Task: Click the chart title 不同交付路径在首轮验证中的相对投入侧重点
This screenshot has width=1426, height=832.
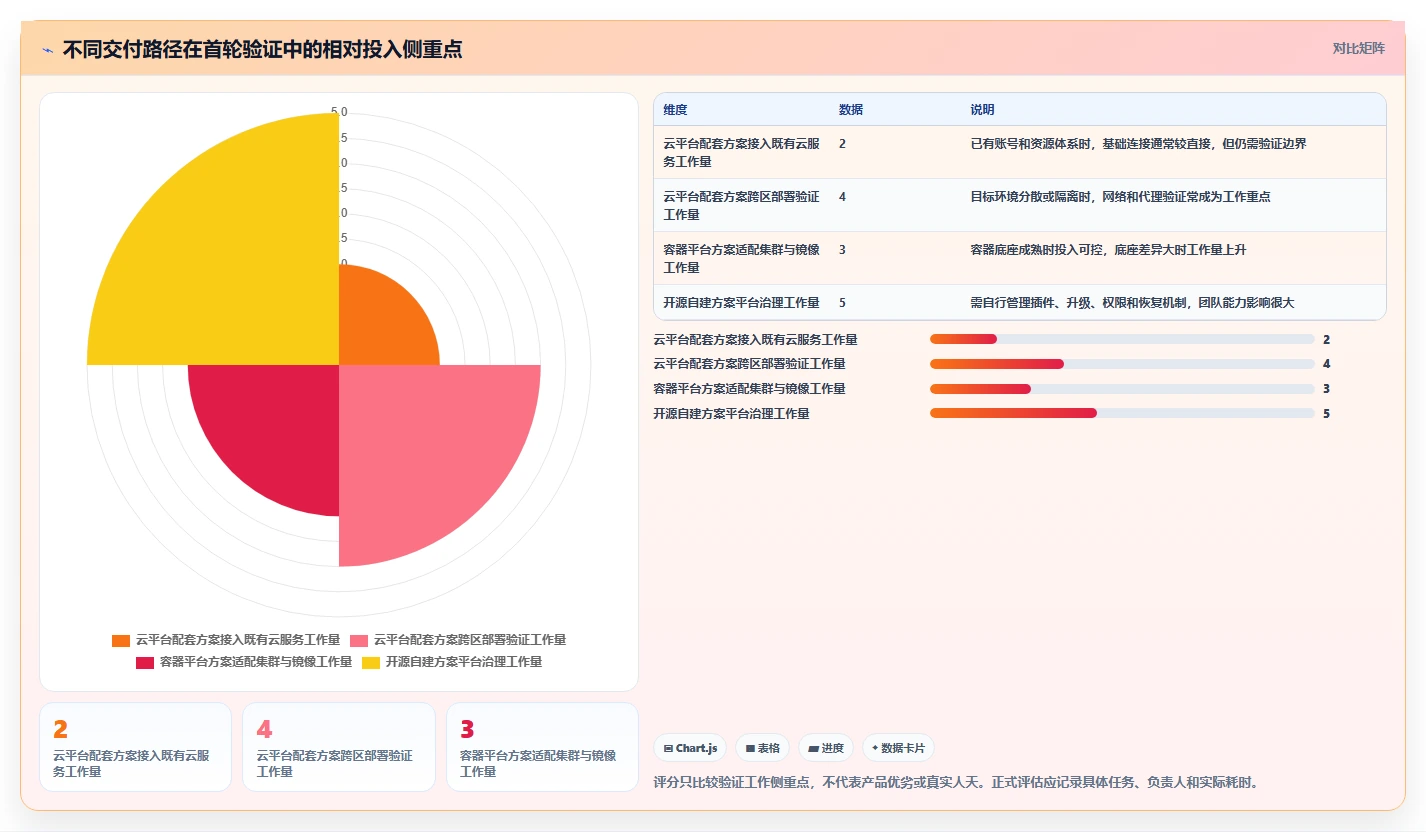Action: click(262, 49)
